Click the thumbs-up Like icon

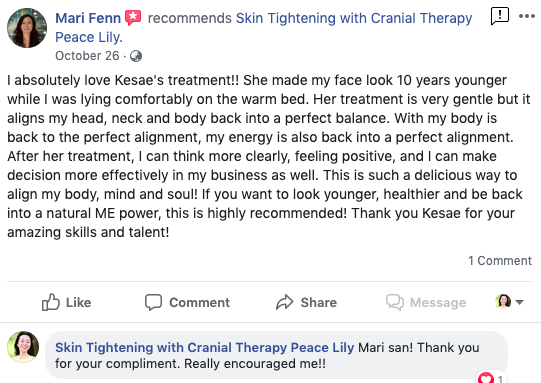[51, 302]
